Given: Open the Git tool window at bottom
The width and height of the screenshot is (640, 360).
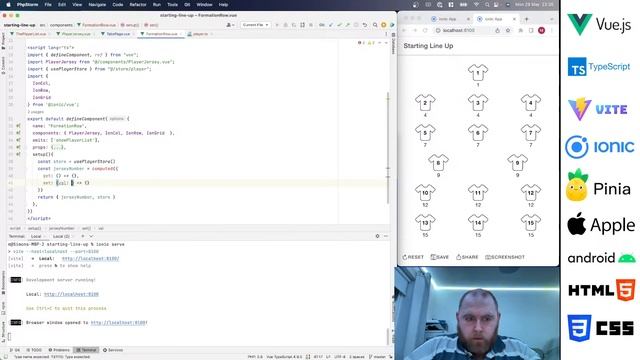Looking at the screenshot, I should coord(15,350).
